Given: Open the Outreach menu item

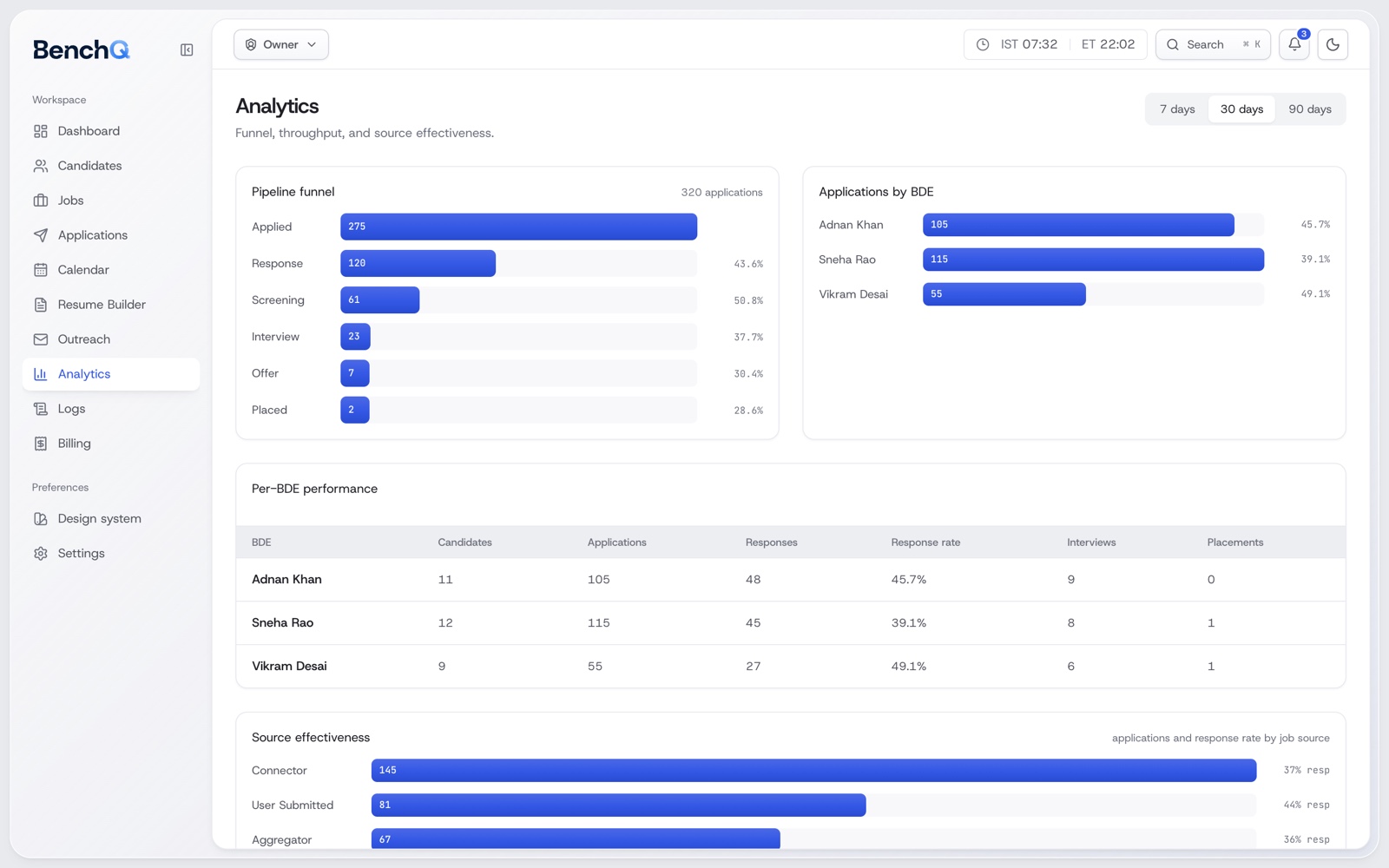Looking at the screenshot, I should click(111, 339).
